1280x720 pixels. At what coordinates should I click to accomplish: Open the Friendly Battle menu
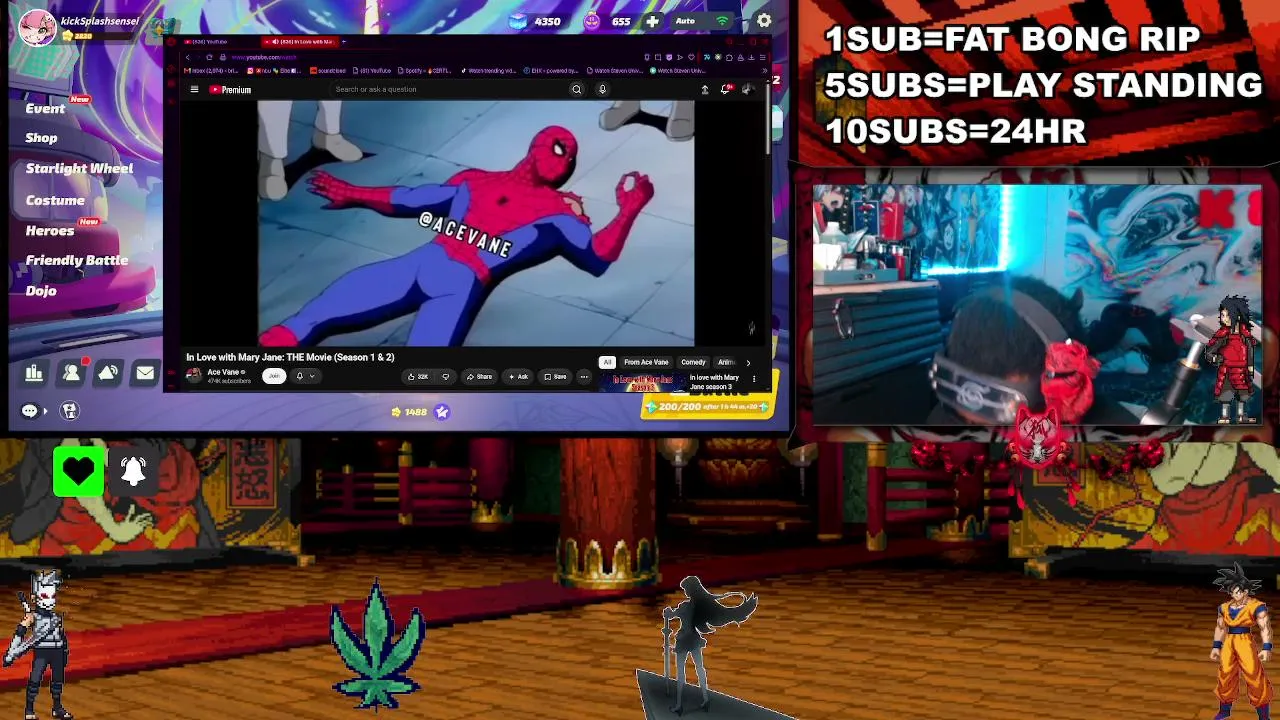pos(77,260)
